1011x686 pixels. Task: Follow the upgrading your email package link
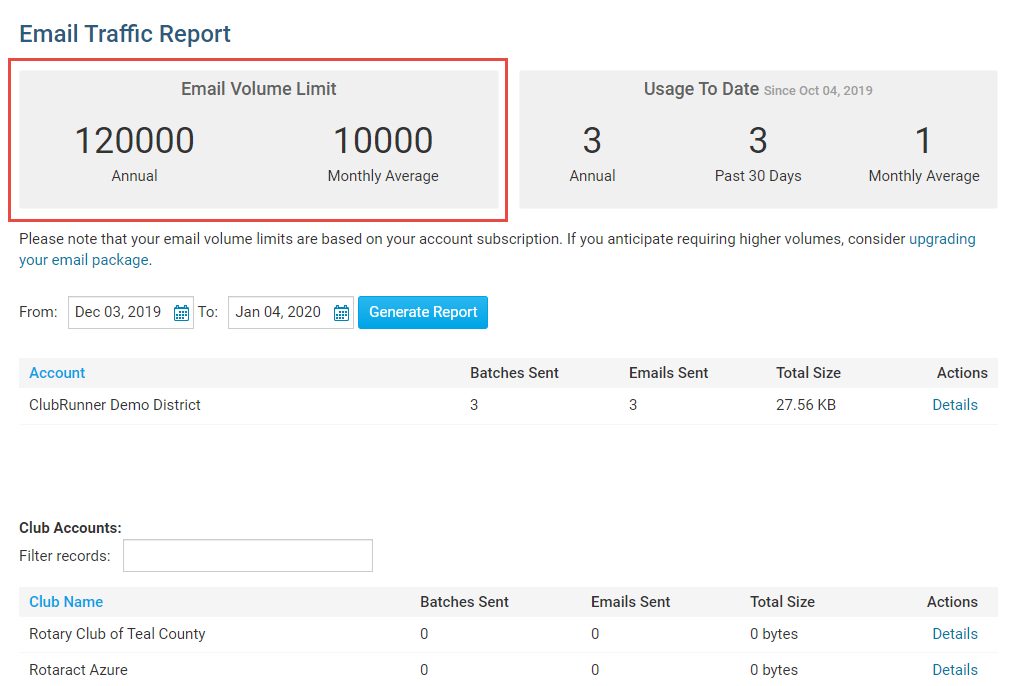tap(941, 240)
